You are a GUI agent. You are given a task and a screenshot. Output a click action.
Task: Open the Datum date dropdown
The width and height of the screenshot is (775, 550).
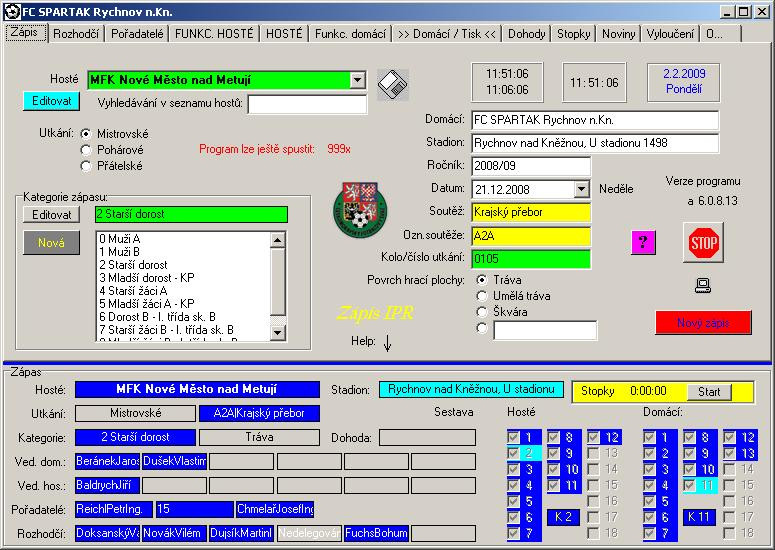tap(582, 189)
